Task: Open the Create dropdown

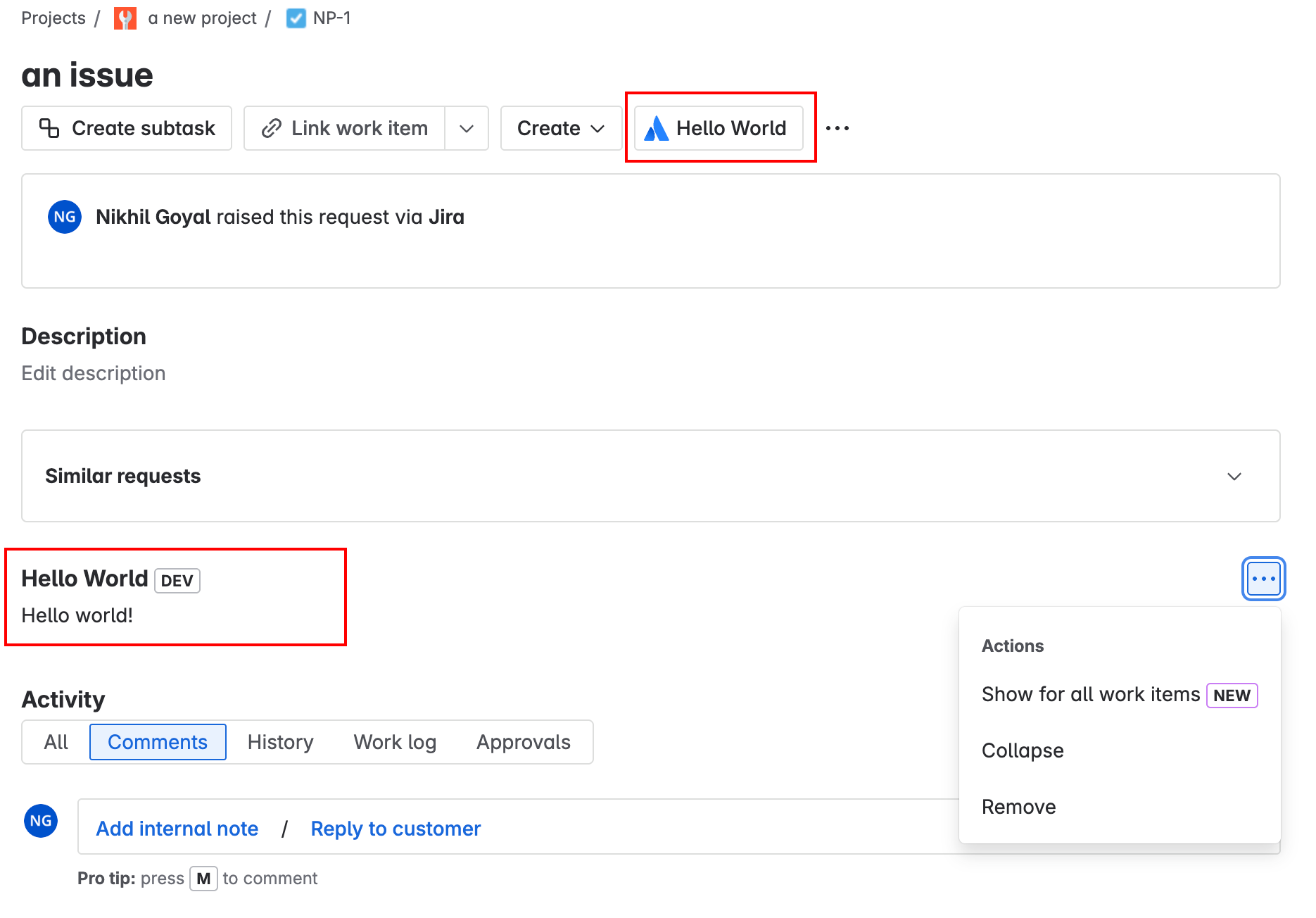Action: click(x=560, y=128)
